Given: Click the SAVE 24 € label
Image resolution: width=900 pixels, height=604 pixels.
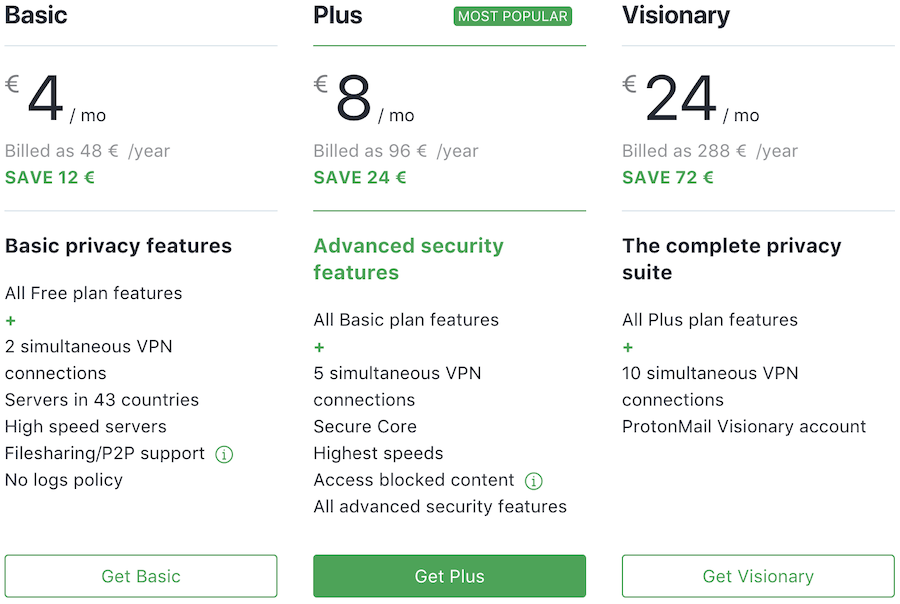Looking at the screenshot, I should pos(360,177).
